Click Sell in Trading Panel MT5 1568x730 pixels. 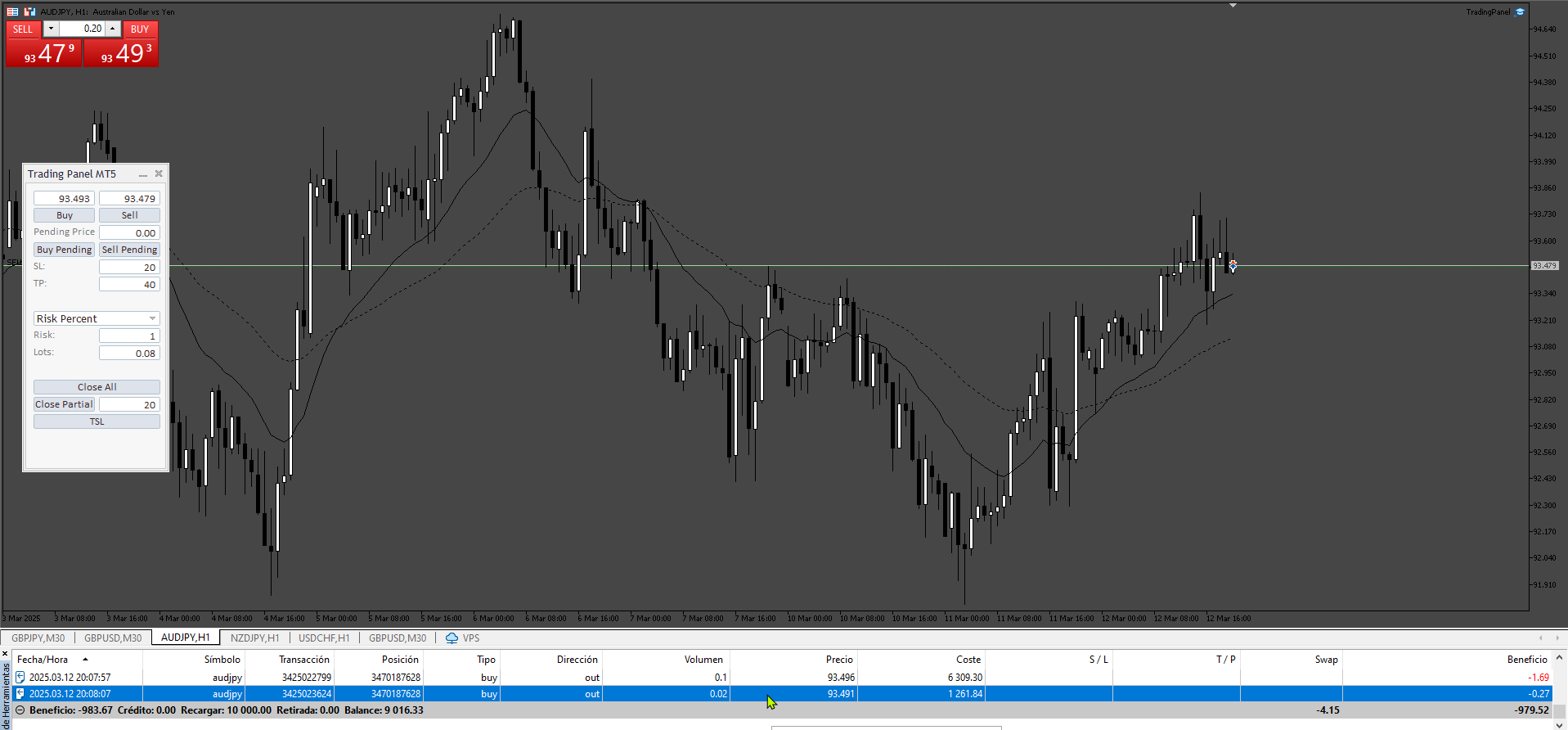point(129,215)
